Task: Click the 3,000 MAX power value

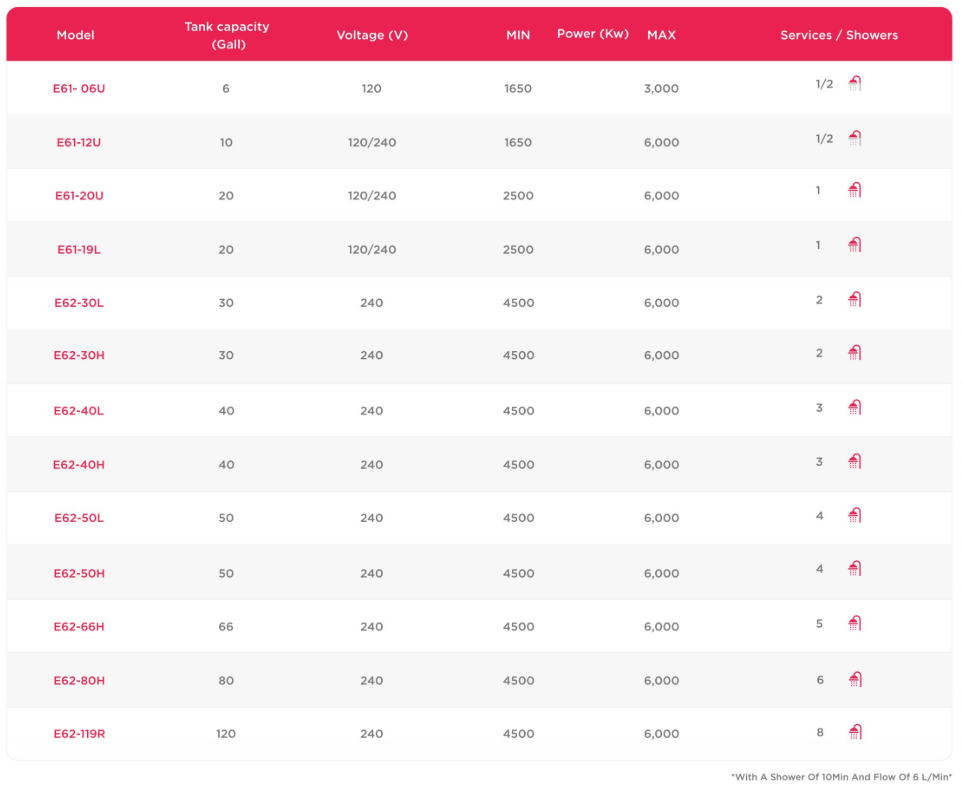Action: [661, 89]
